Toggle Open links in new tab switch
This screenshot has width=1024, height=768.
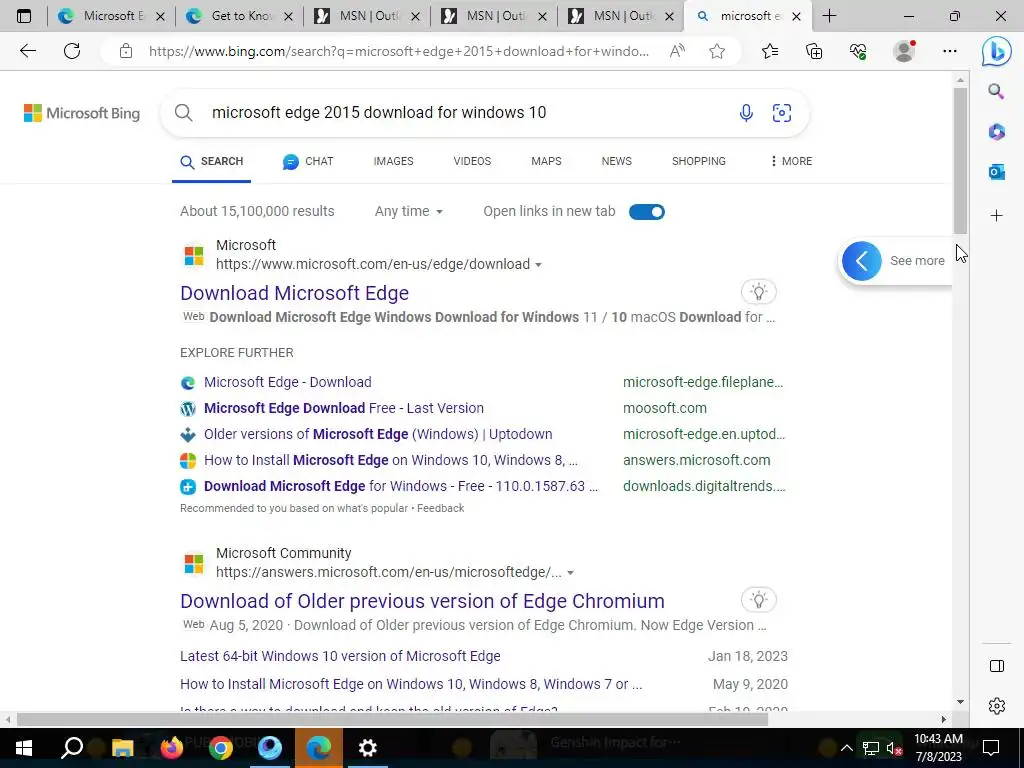tap(647, 212)
